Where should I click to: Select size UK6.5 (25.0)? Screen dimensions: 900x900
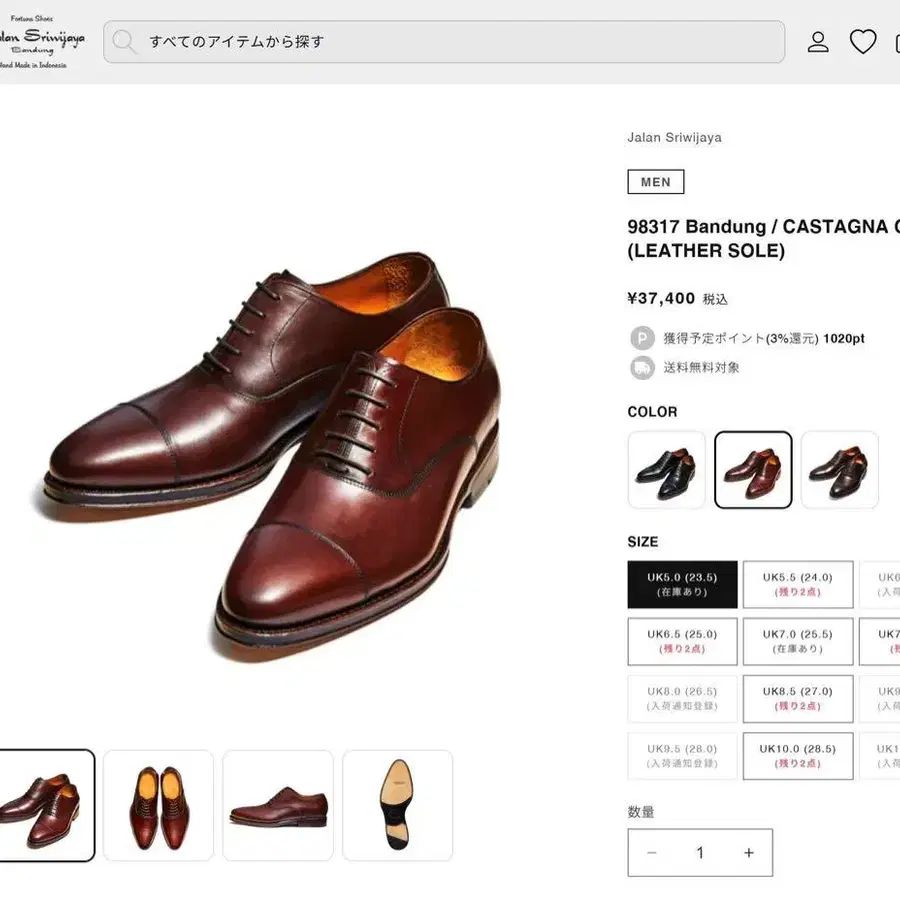click(x=682, y=641)
